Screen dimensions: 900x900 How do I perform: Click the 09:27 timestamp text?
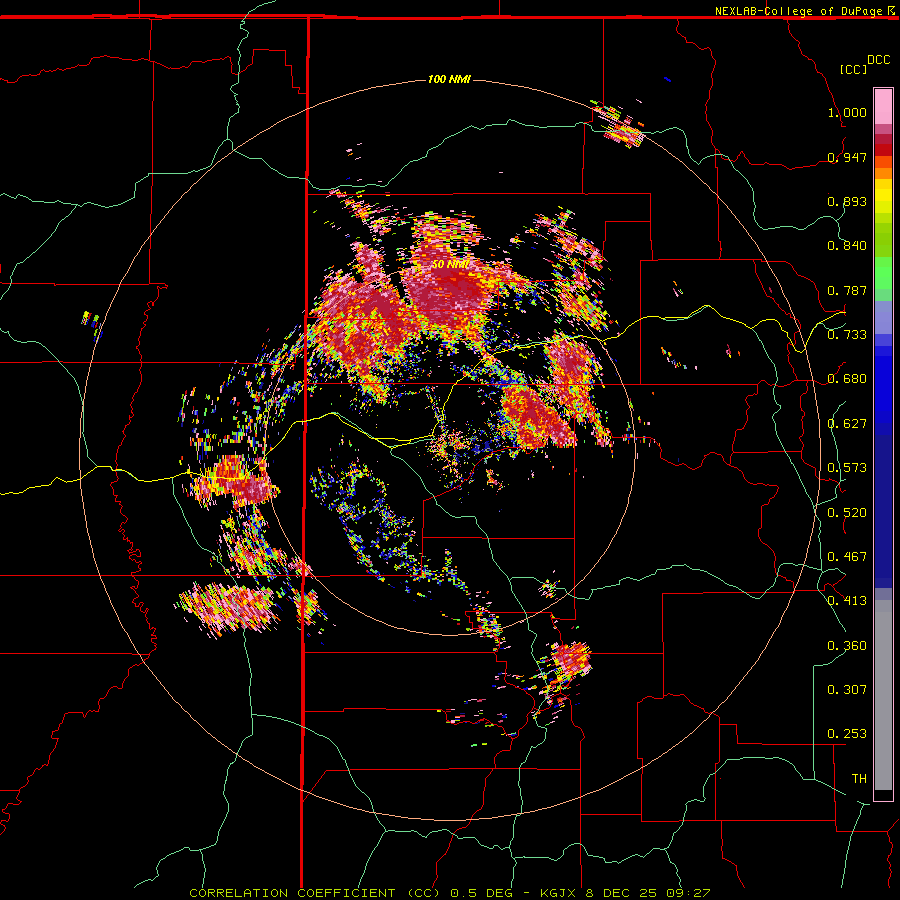(688, 893)
